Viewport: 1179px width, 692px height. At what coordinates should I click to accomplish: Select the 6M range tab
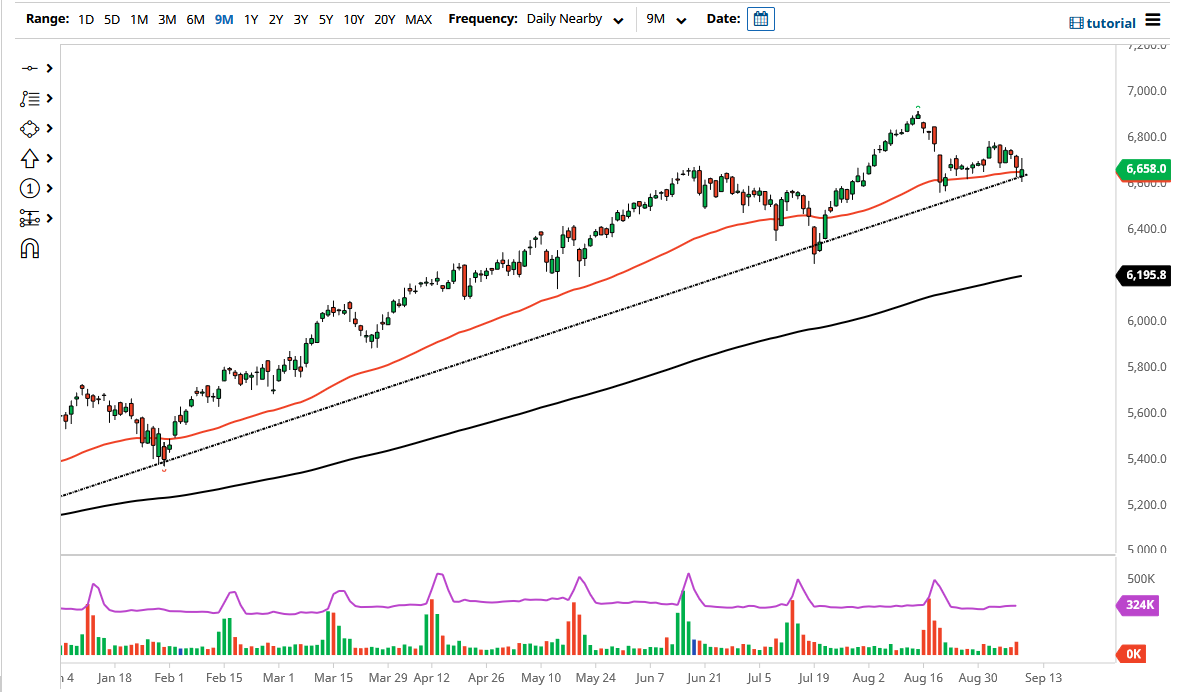(x=195, y=18)
